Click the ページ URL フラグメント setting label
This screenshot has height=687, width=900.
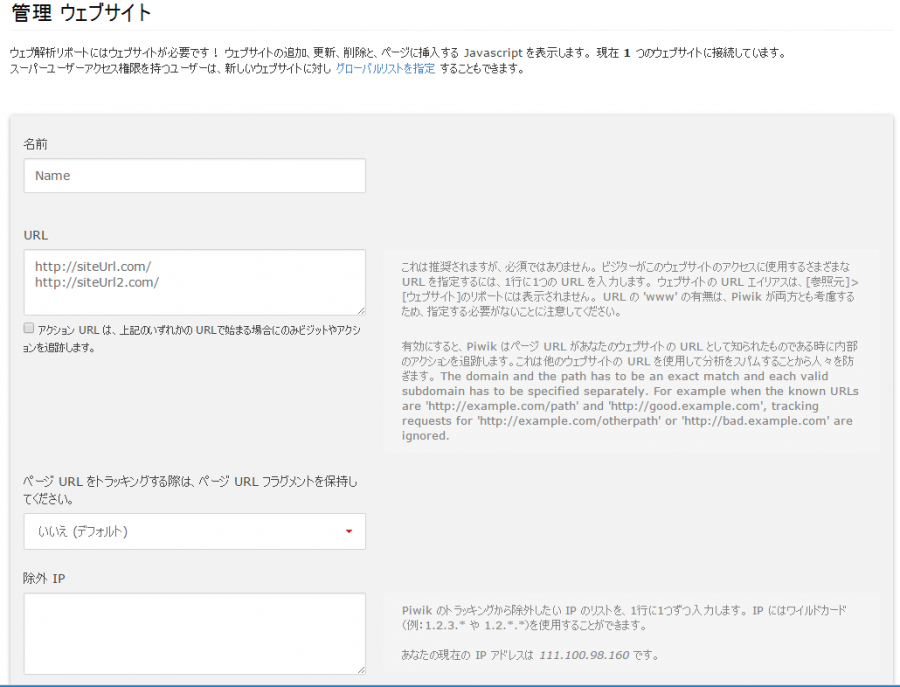[x=188, y=490]
